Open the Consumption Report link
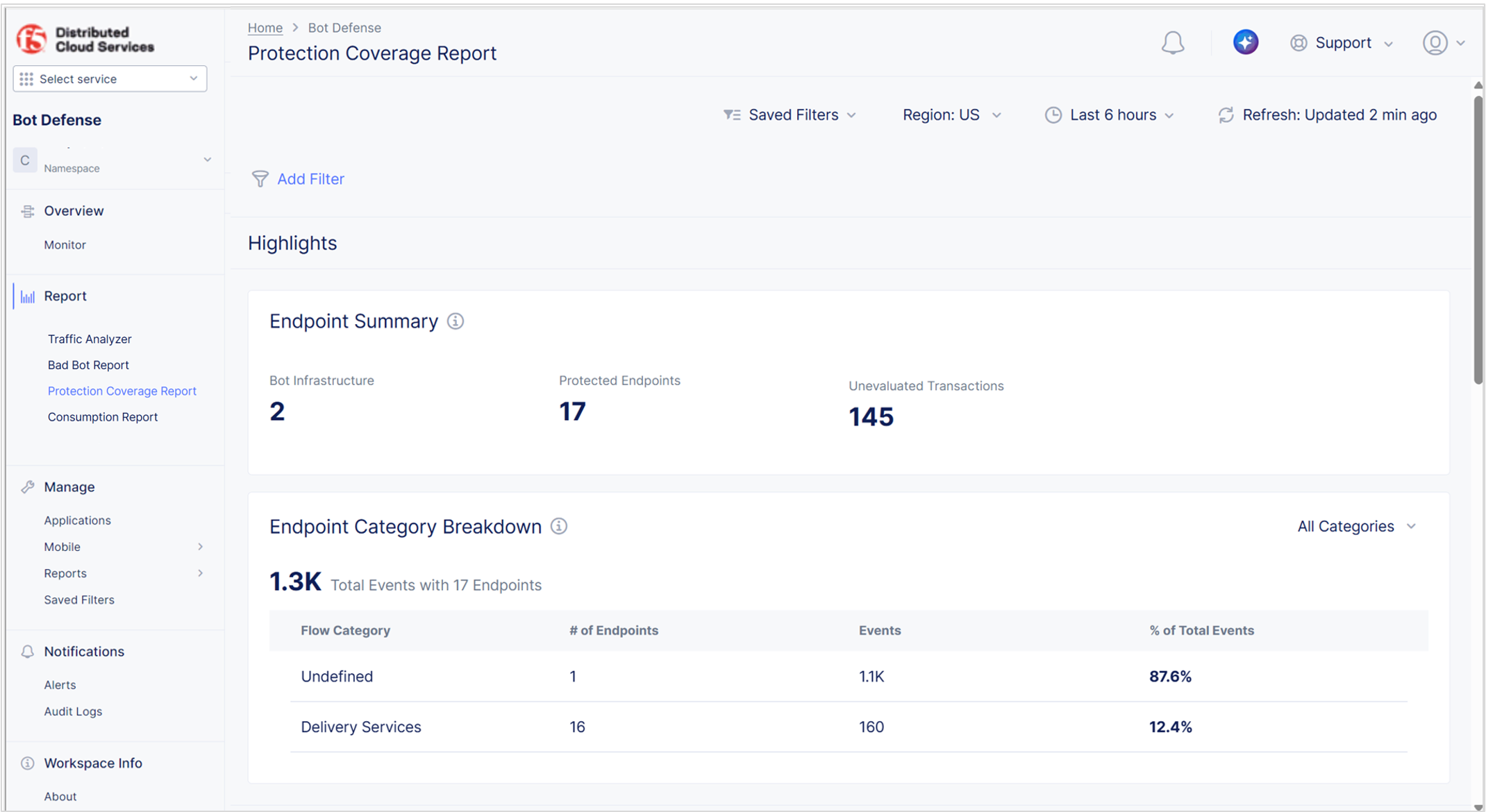 (102, 416)
